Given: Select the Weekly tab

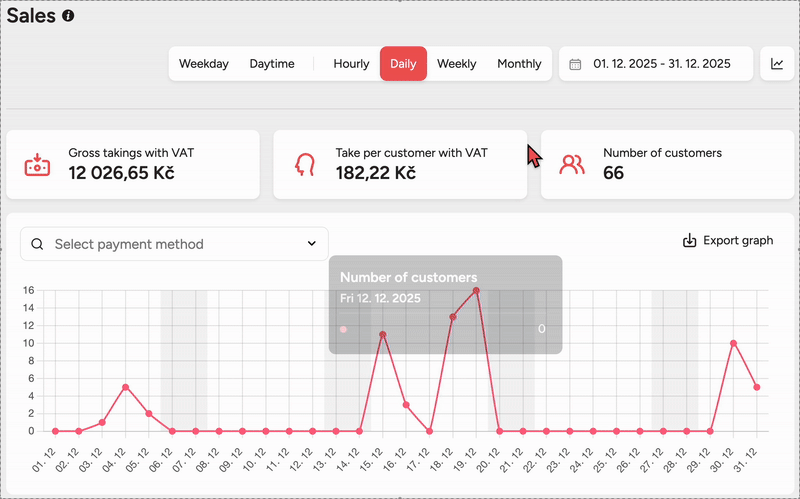Looking at the screenshot, I should pos(456,64).
